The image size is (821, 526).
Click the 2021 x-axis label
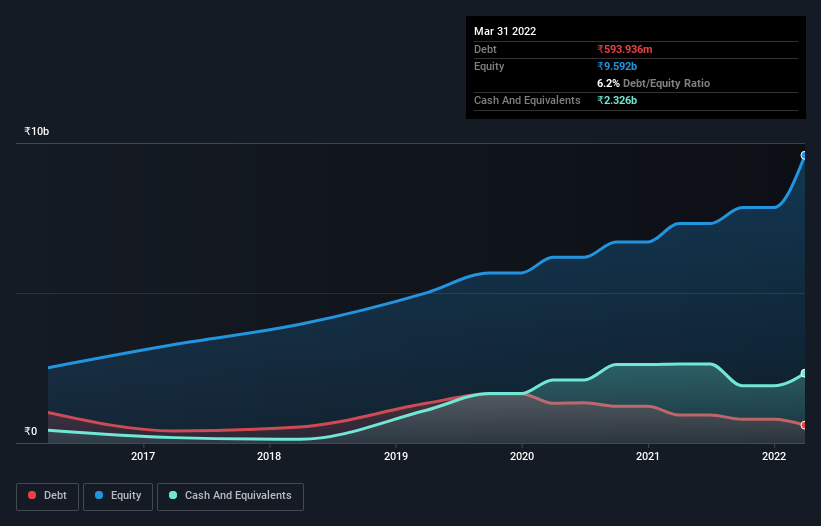[648, 456]
